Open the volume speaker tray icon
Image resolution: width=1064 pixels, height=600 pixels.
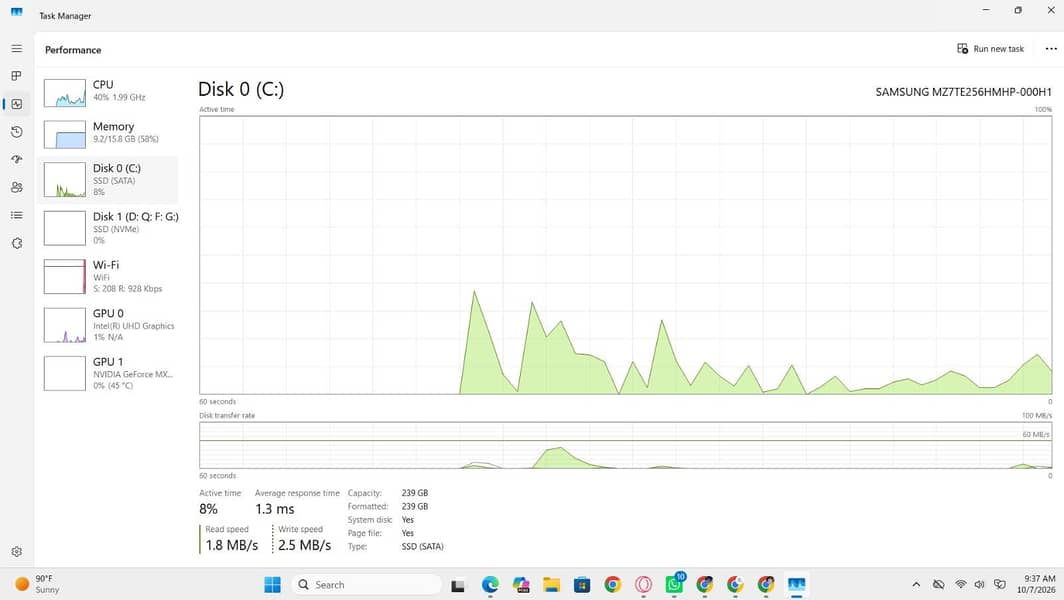[x=979, y=584]
